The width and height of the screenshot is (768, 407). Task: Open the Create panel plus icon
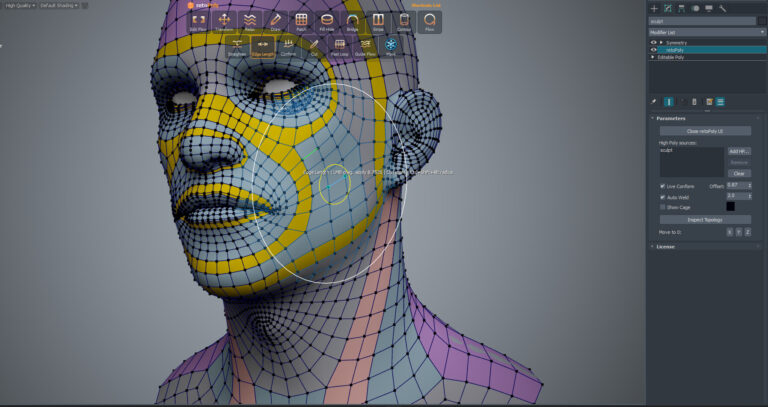tap(654, 8)
